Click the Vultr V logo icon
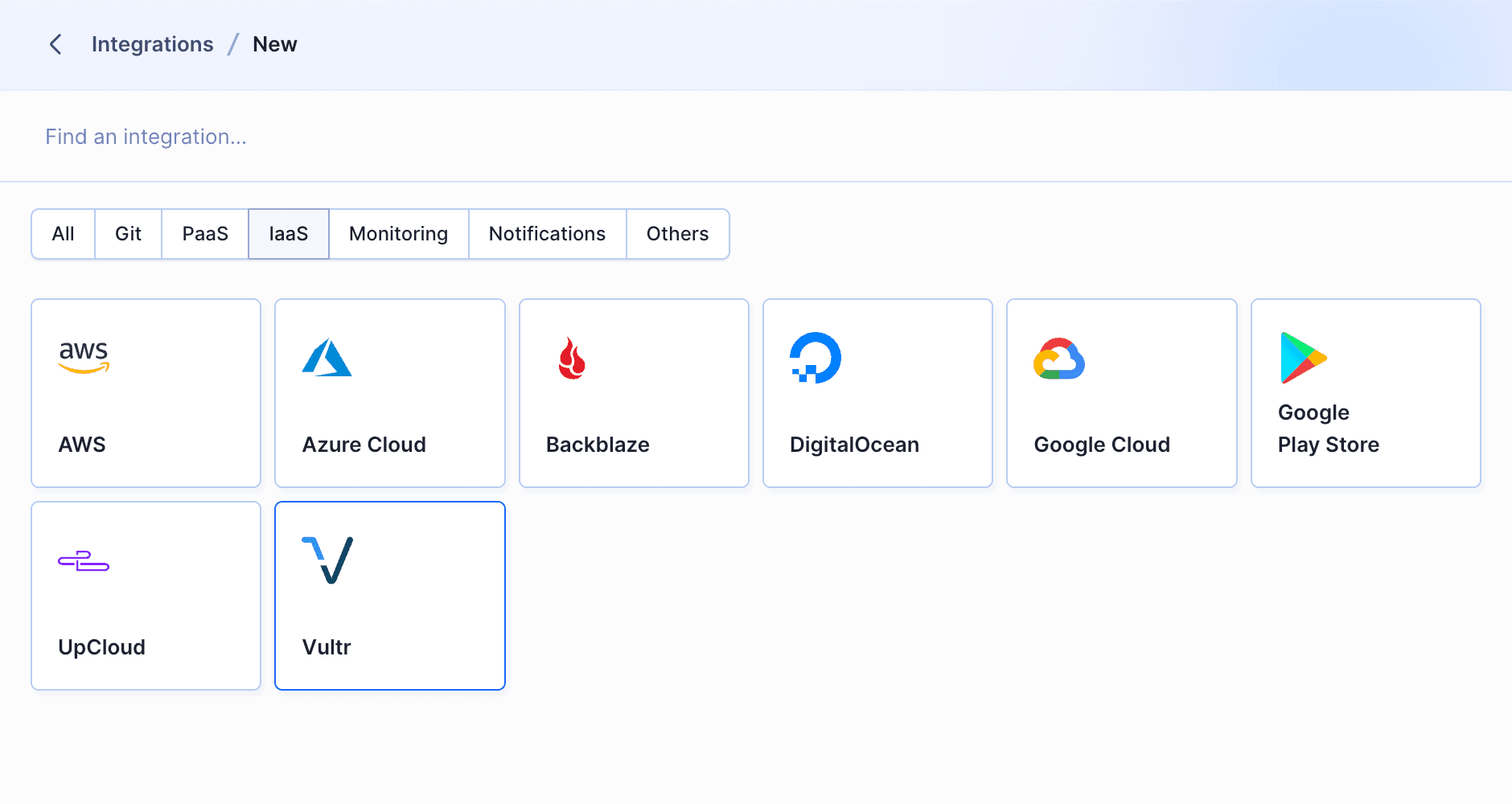The width and height of the screenshot is (1512, 804). (x=327, y=560)
